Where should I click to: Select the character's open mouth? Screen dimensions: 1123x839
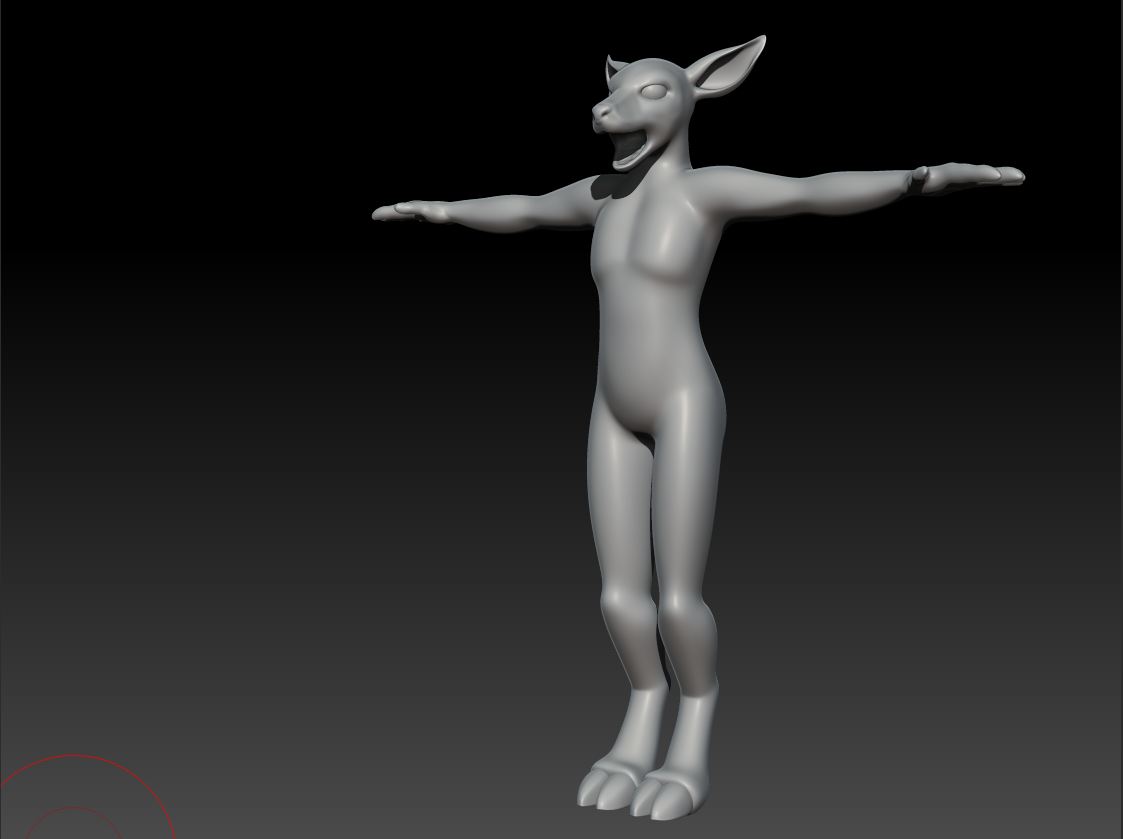pyautogui.click(x=629, y=148)
